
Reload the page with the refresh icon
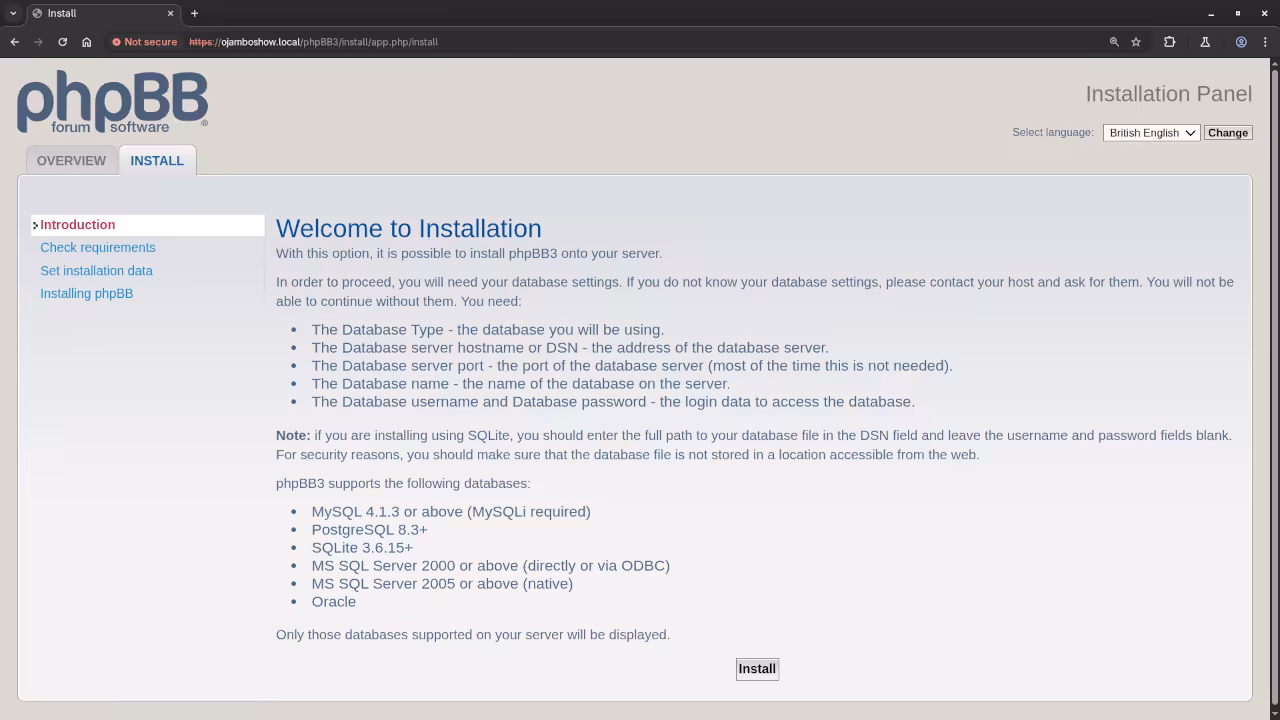coord(62,42)
